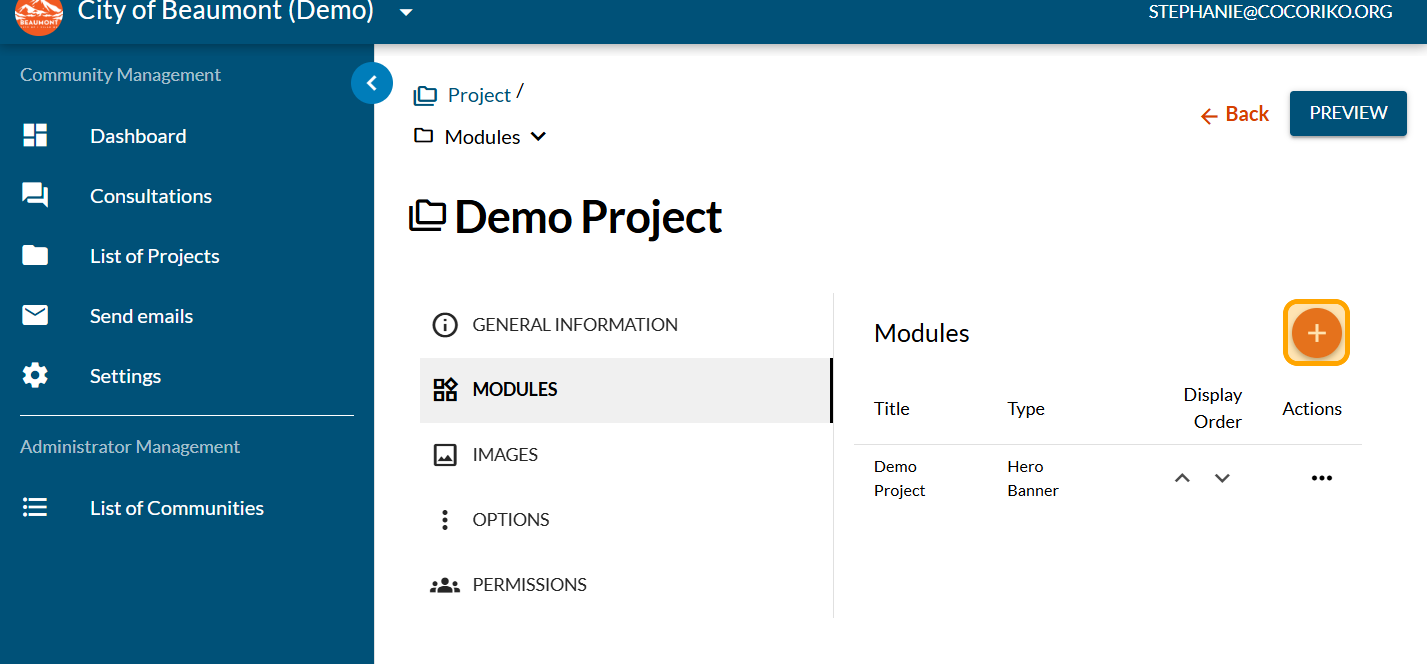
Task: Go back using the Back link
Action: (1235, 114)
